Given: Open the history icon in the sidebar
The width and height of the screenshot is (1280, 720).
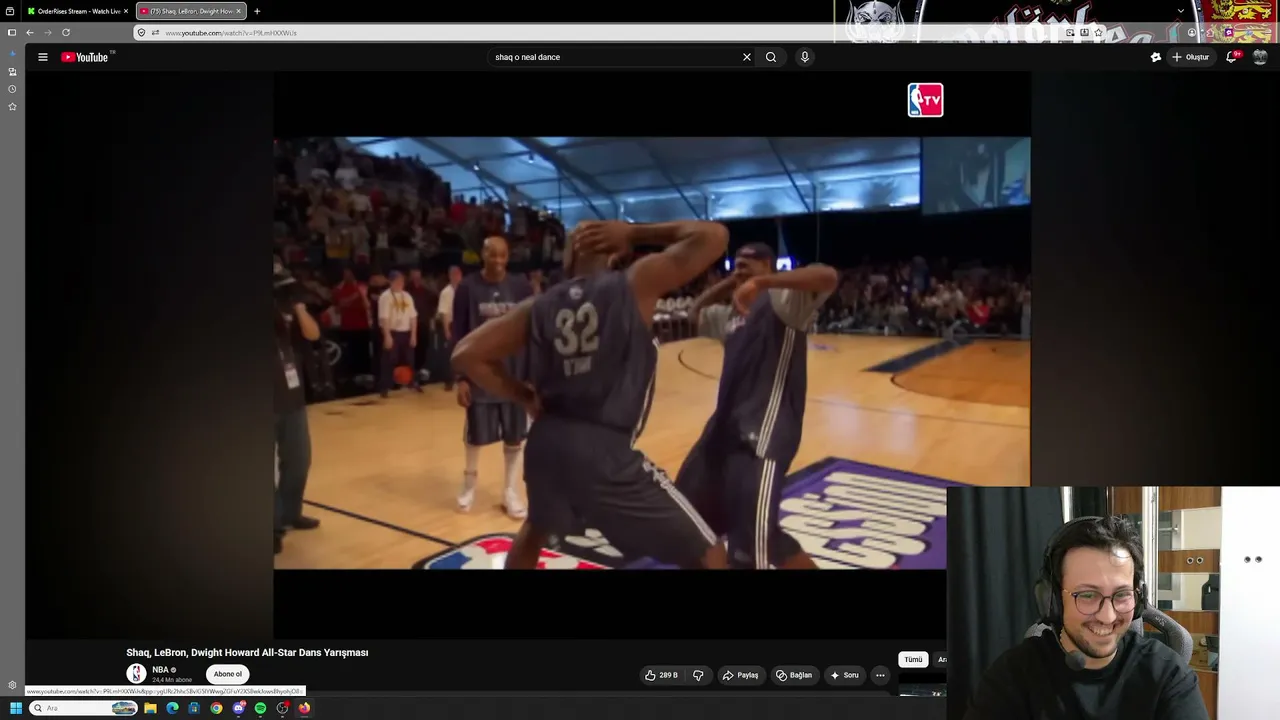Looking at the screenshot, I should click(12, 89).
